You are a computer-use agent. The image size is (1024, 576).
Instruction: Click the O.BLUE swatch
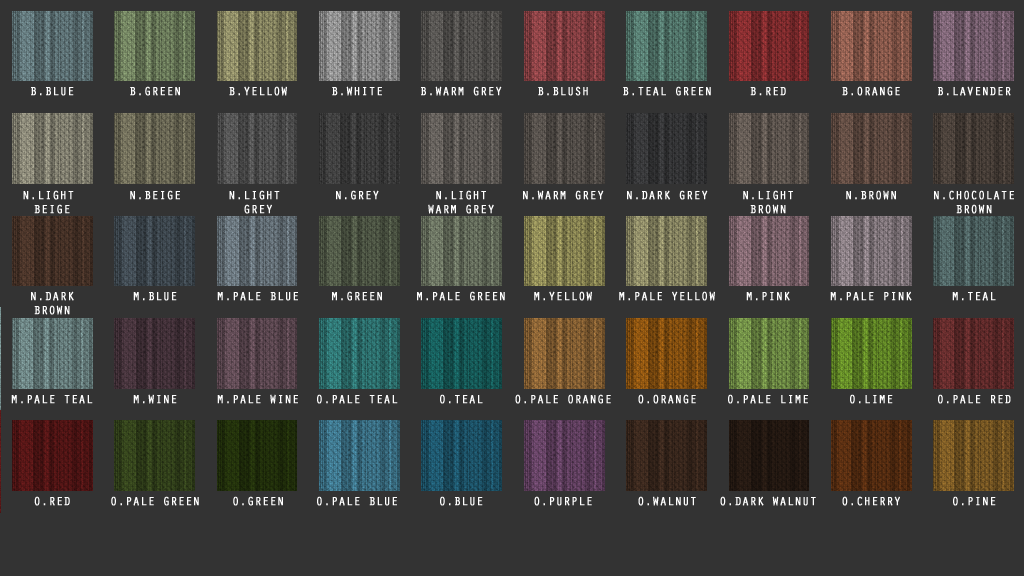pos(461,455)
